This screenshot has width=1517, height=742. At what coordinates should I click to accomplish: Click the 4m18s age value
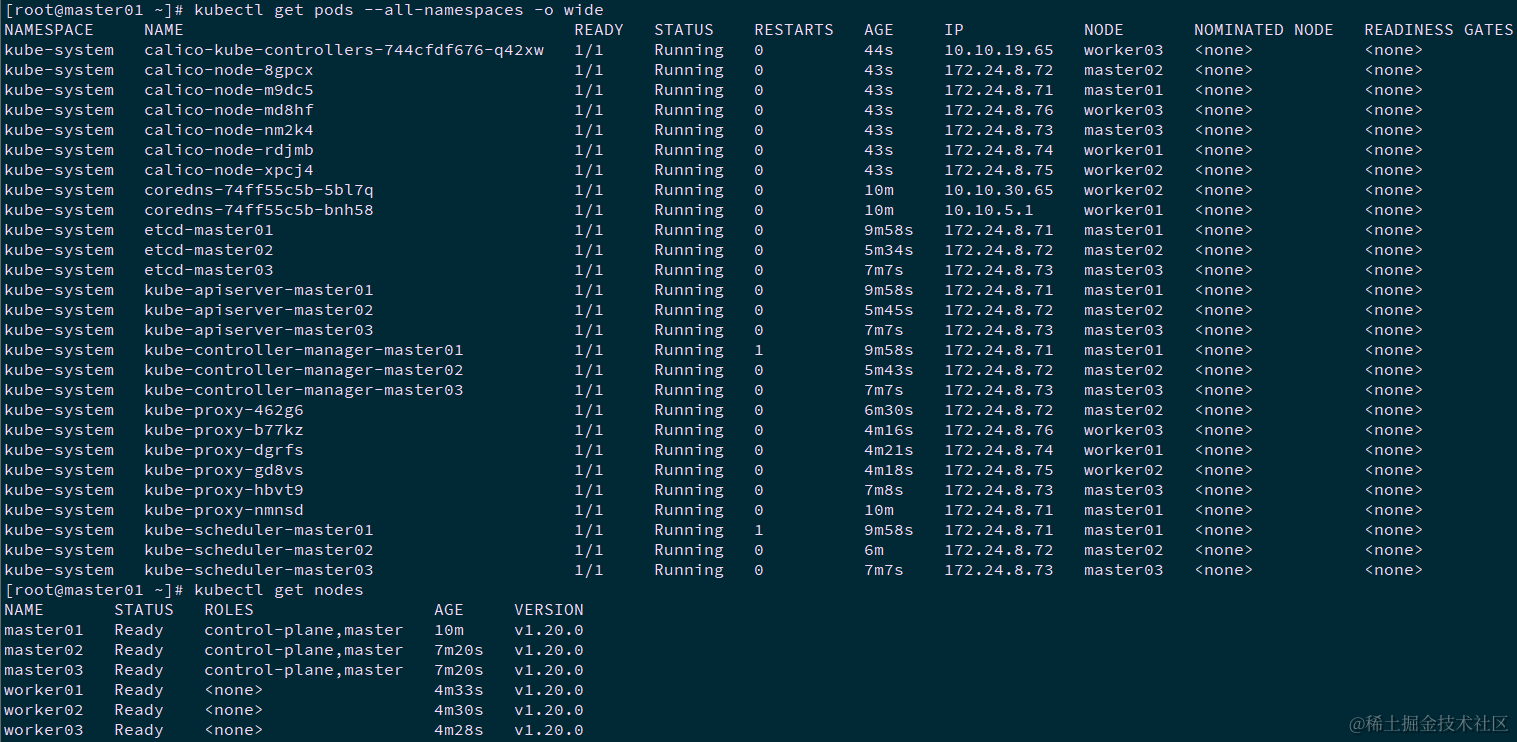point(889,470)
